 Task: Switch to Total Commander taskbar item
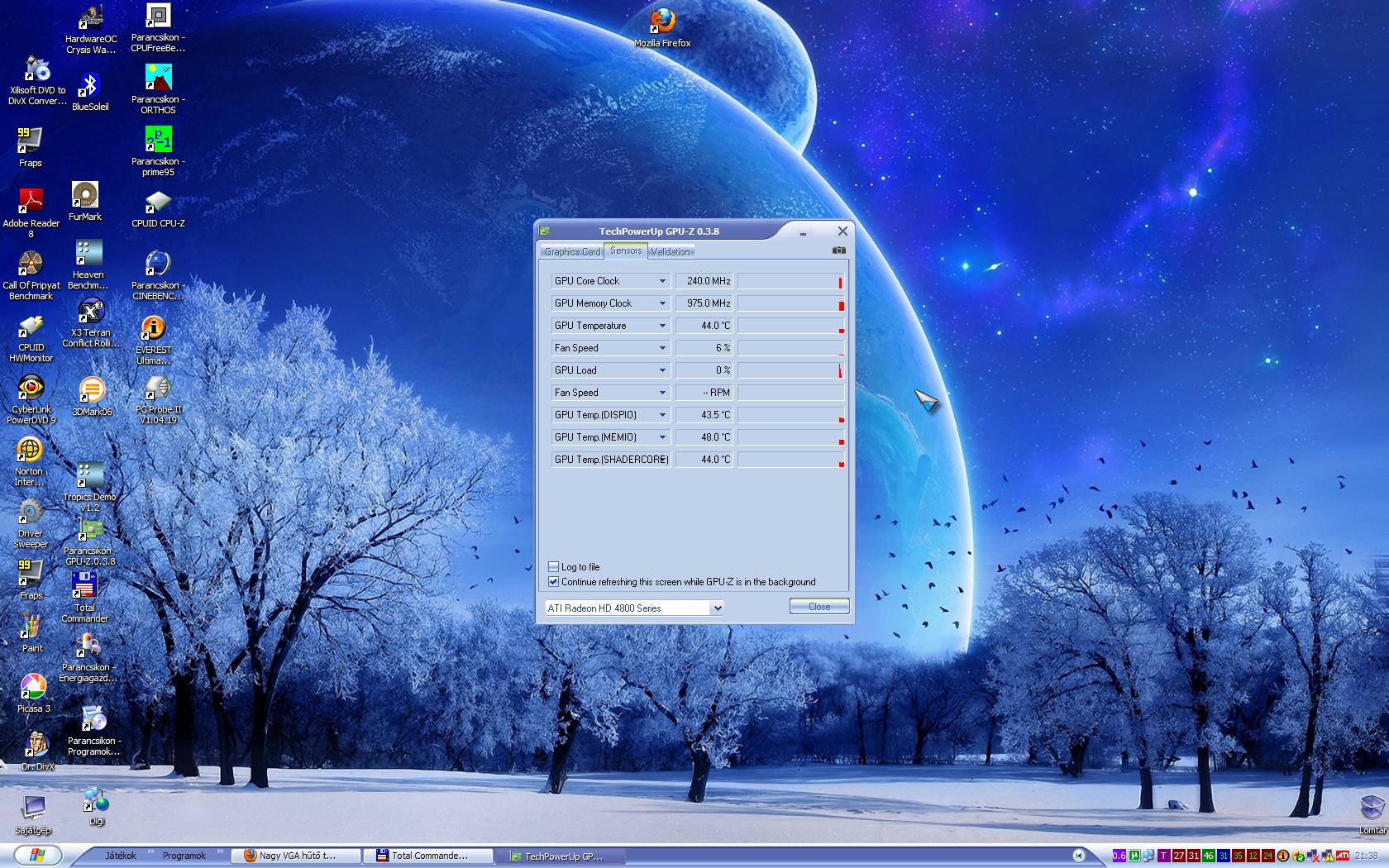[x=429, y=856]
